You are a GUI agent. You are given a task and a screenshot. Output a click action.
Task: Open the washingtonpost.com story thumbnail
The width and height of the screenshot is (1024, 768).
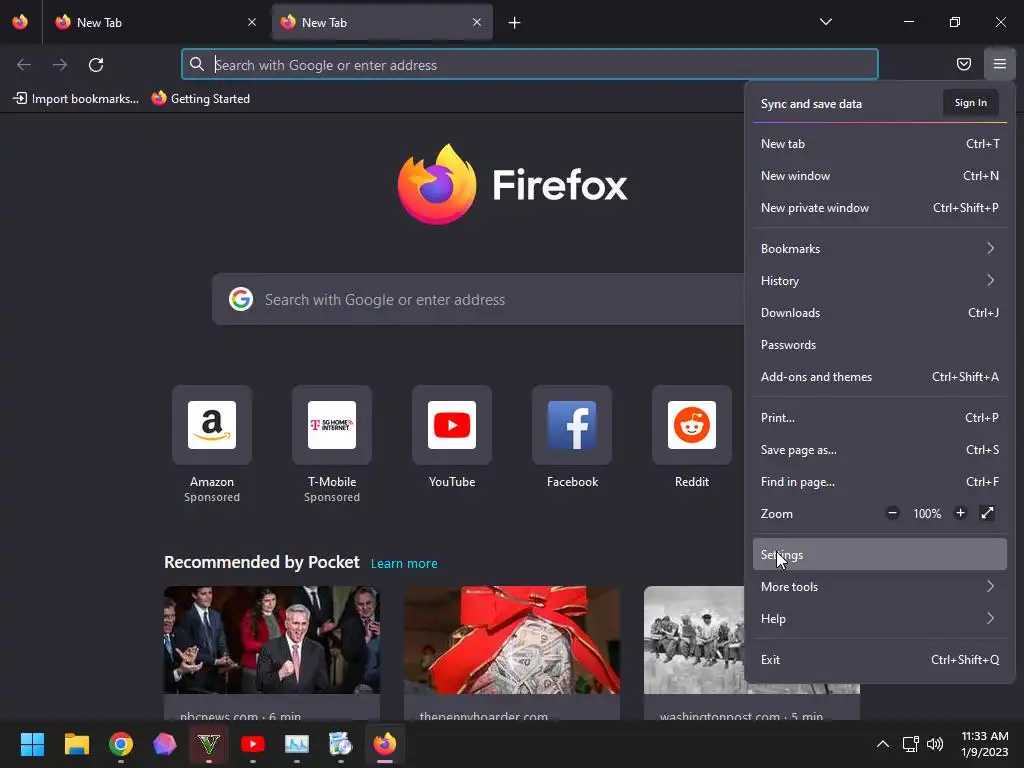(694, 640)
